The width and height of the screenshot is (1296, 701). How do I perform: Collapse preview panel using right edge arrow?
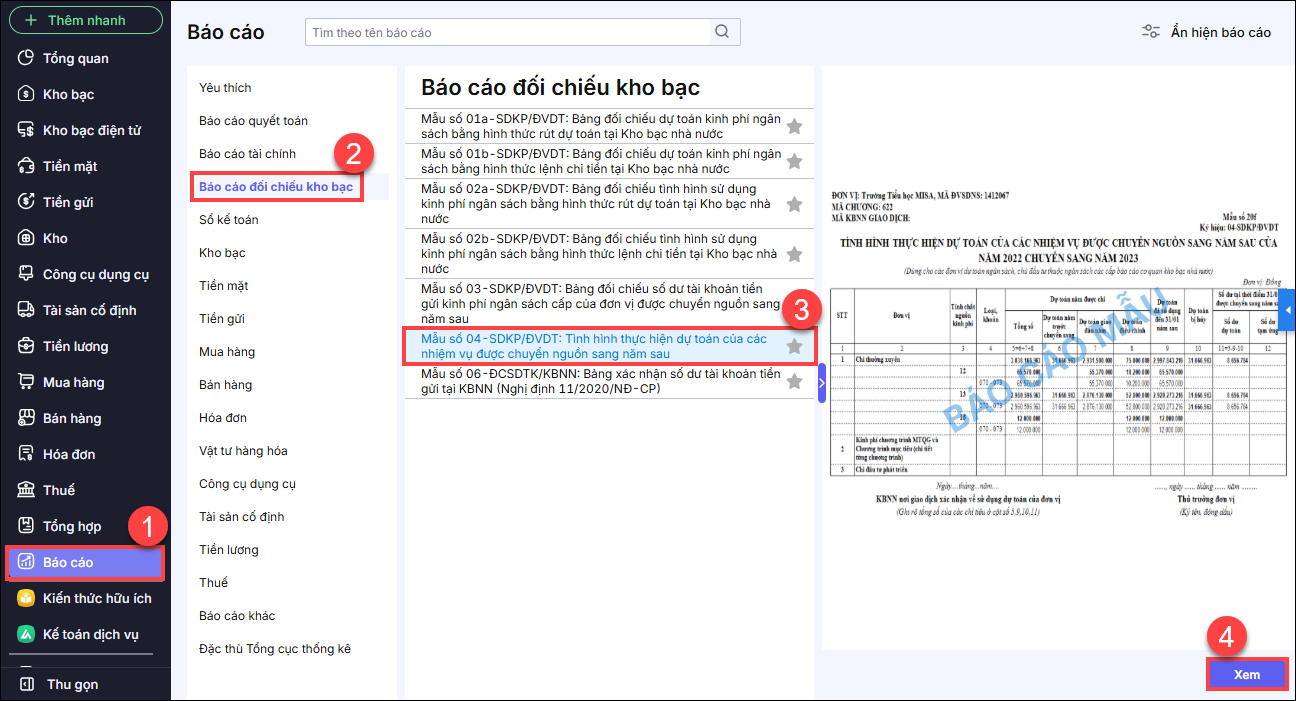click(x=1289, y=312)
